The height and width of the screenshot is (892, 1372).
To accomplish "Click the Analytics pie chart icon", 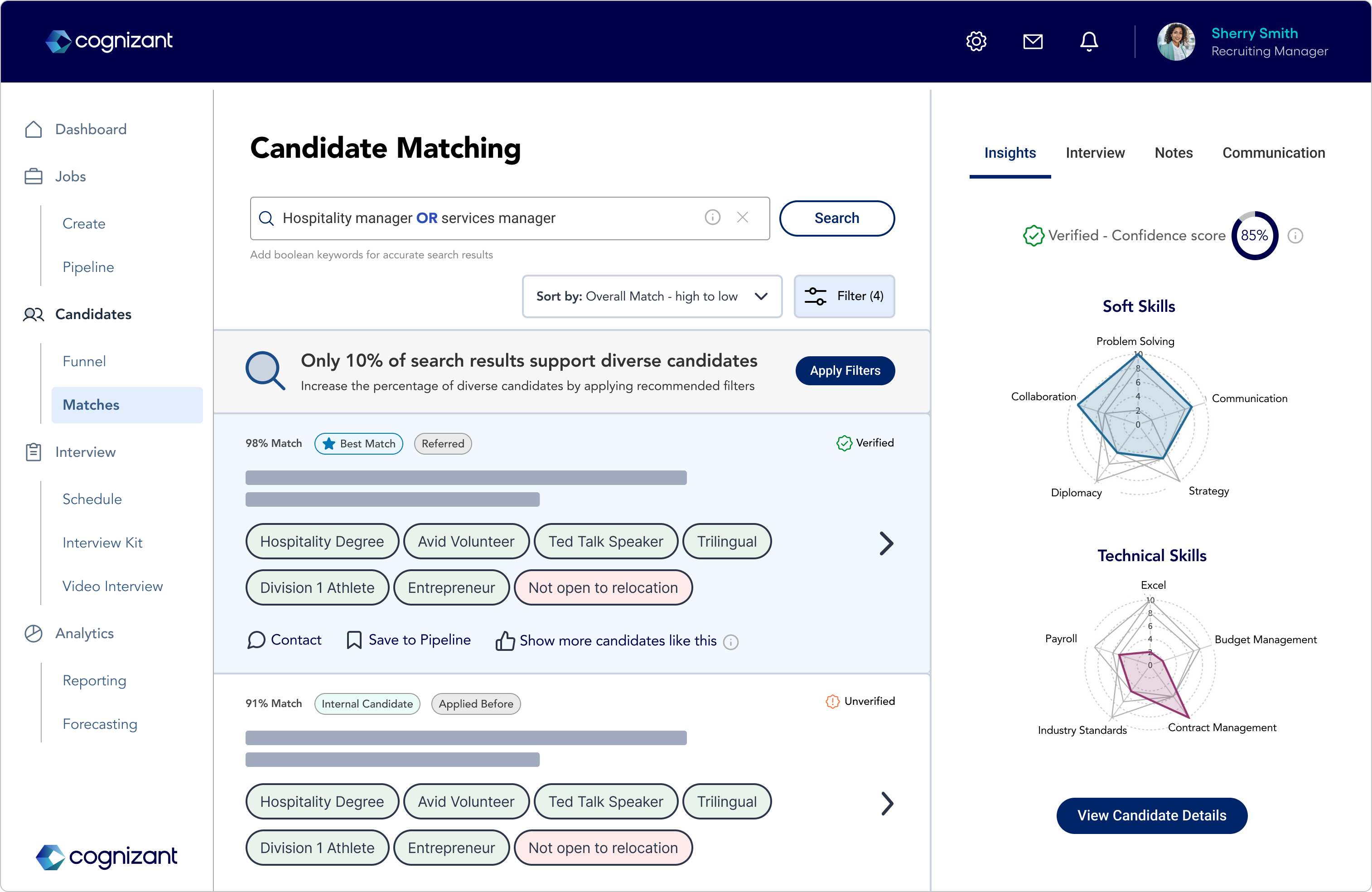I will point(34,633).
